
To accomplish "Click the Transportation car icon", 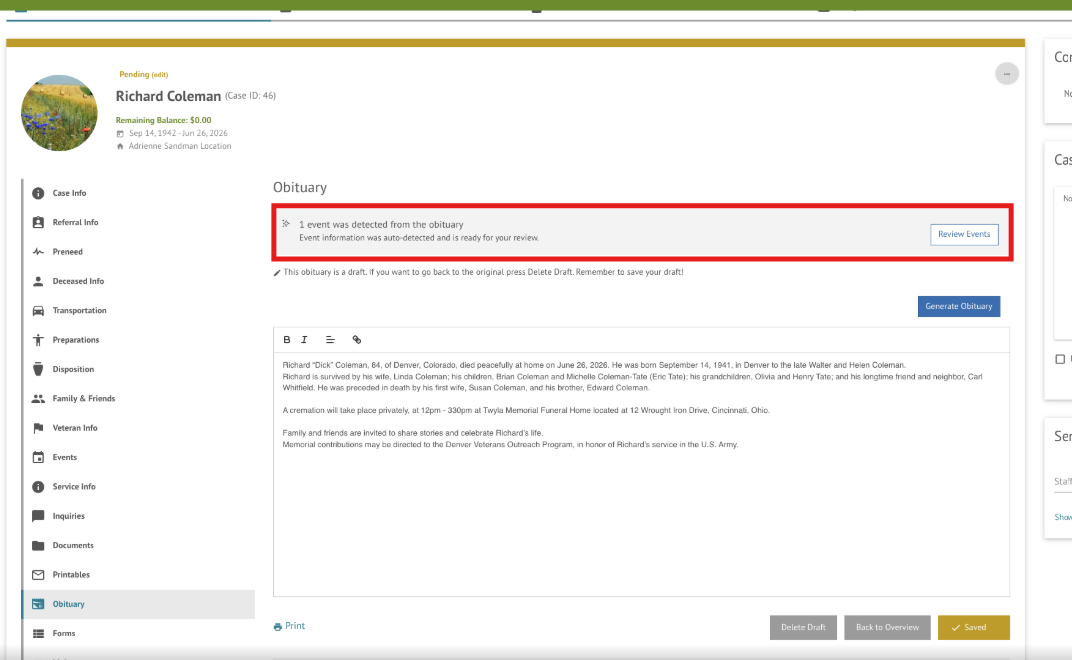I will click(38, 311).
